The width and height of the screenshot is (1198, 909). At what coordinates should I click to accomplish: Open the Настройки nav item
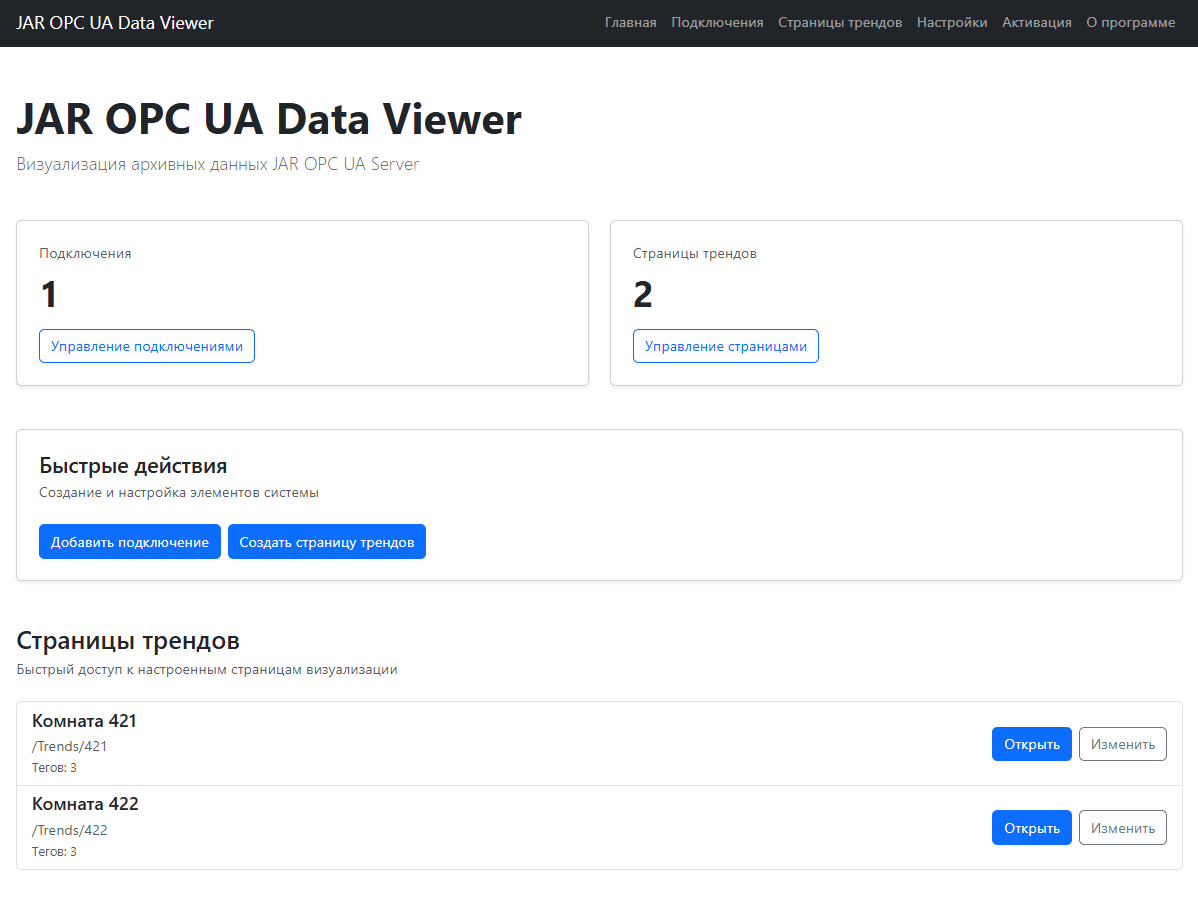pyautogui.click(x=952, y=23)
